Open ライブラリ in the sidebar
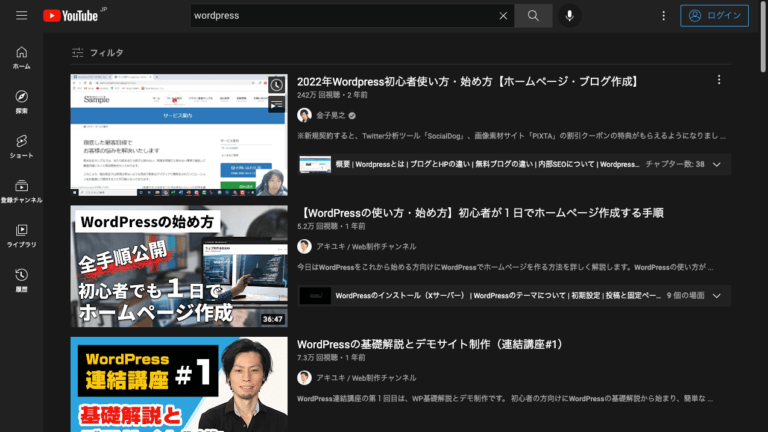768x432 pixels. [x=22, y=236]
